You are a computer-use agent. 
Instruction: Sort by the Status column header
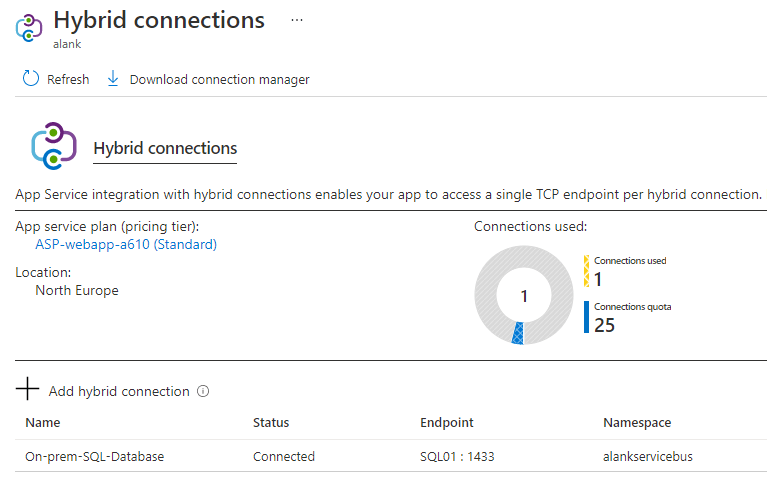[271, 423]
